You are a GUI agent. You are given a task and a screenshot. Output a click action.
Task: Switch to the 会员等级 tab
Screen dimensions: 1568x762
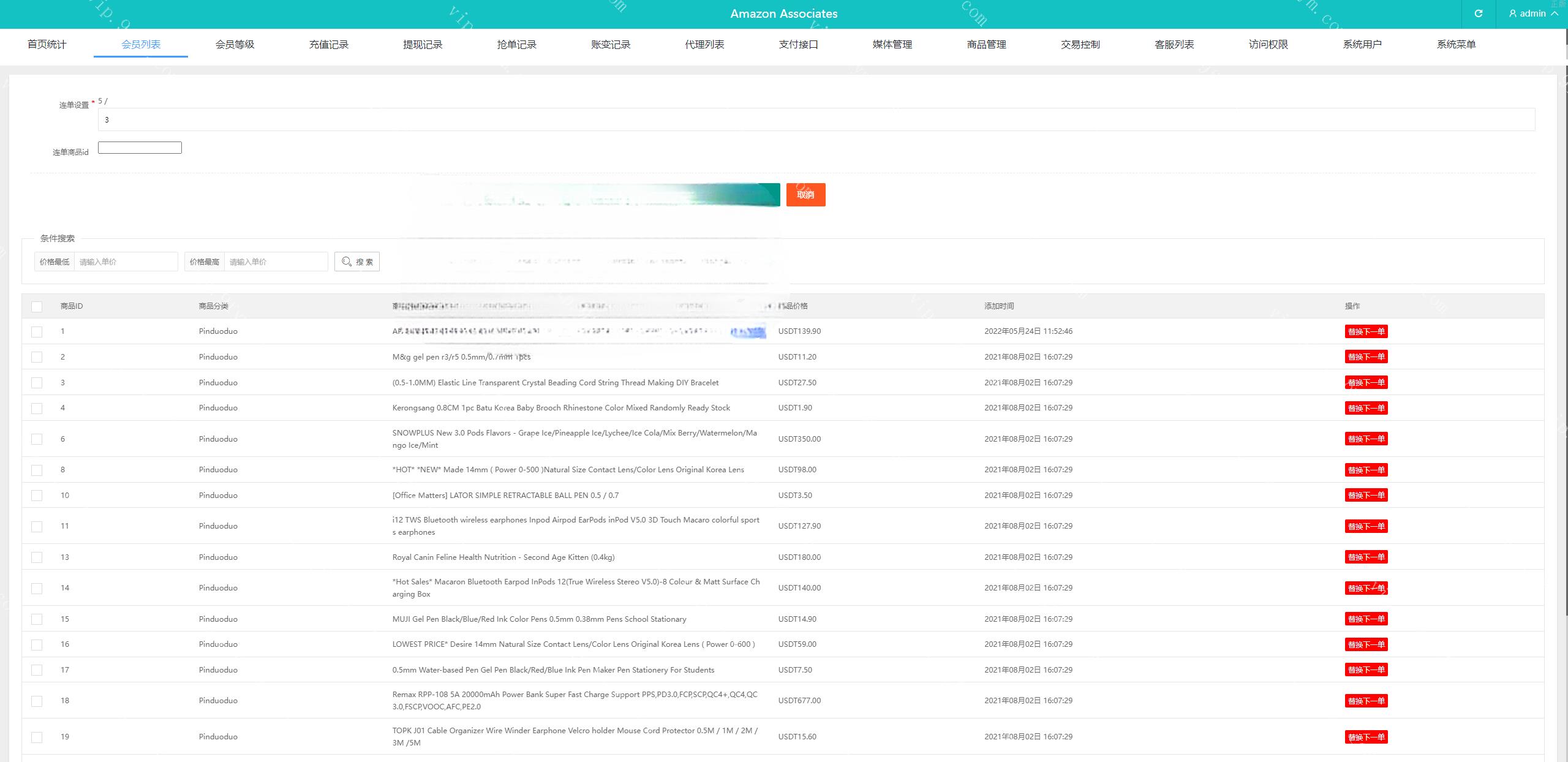coord(235,44)
